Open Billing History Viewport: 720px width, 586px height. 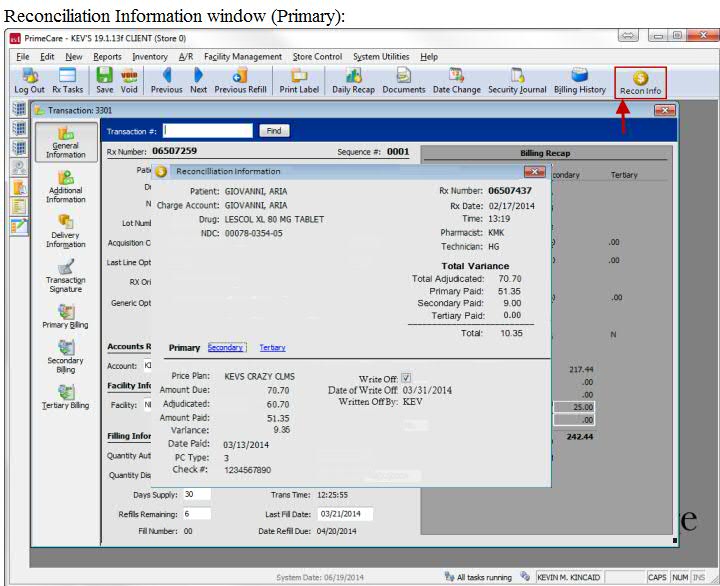point(580,81)
